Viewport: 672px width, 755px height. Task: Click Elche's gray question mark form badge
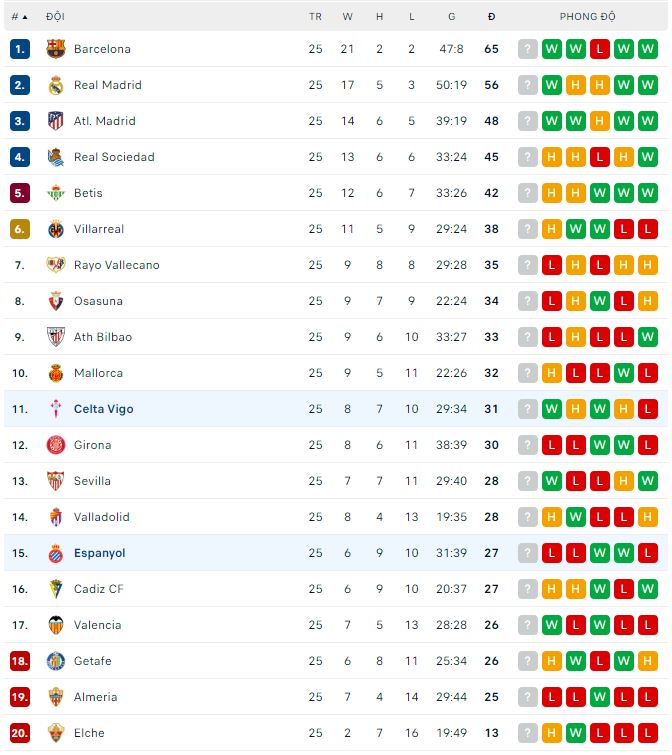click(528, 733)
